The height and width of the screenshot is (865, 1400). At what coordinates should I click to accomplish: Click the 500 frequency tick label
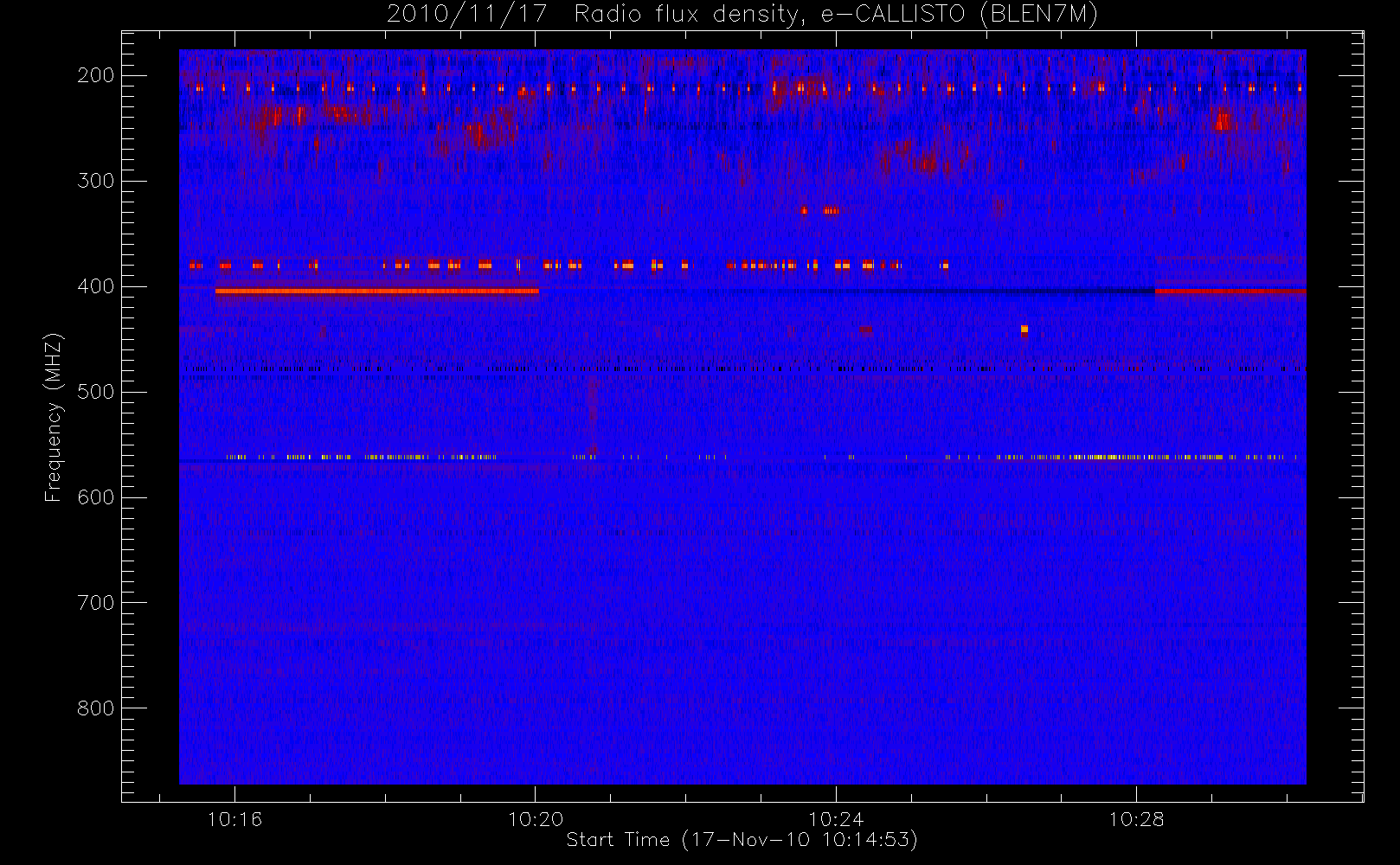click(96, 392)
